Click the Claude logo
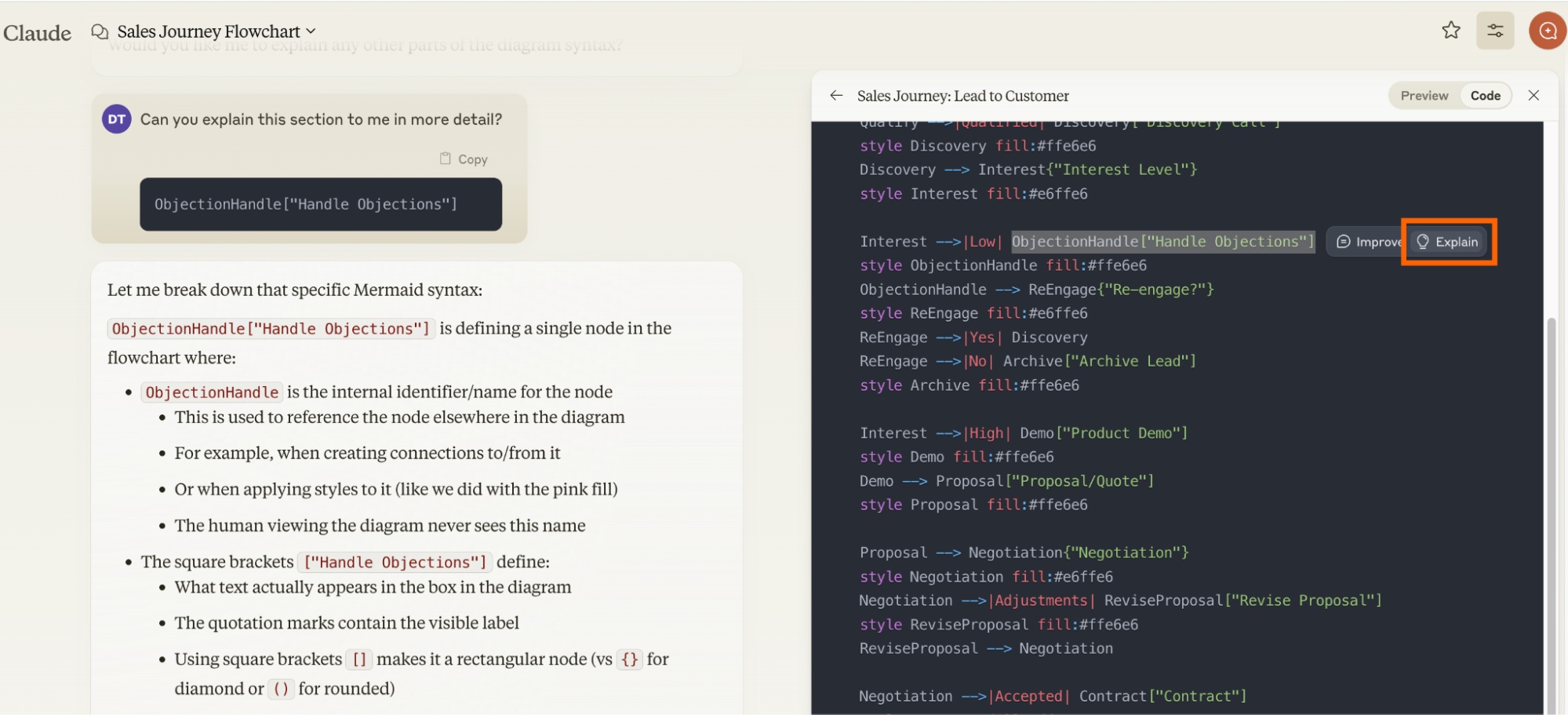The image size is (1568, 715). tap(37, 33)
